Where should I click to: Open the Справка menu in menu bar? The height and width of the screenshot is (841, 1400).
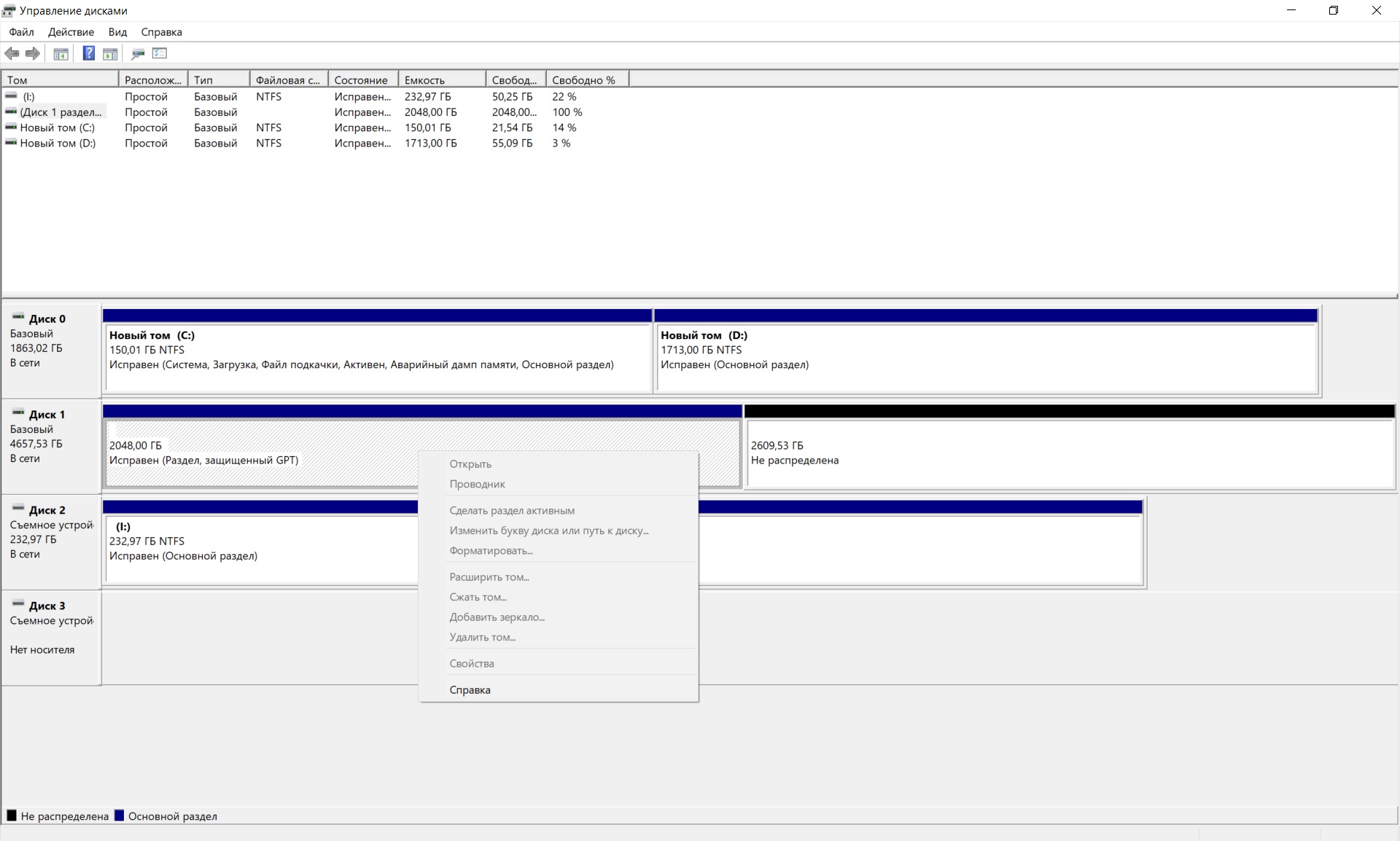pyautogui.click(x=161, y=32)
